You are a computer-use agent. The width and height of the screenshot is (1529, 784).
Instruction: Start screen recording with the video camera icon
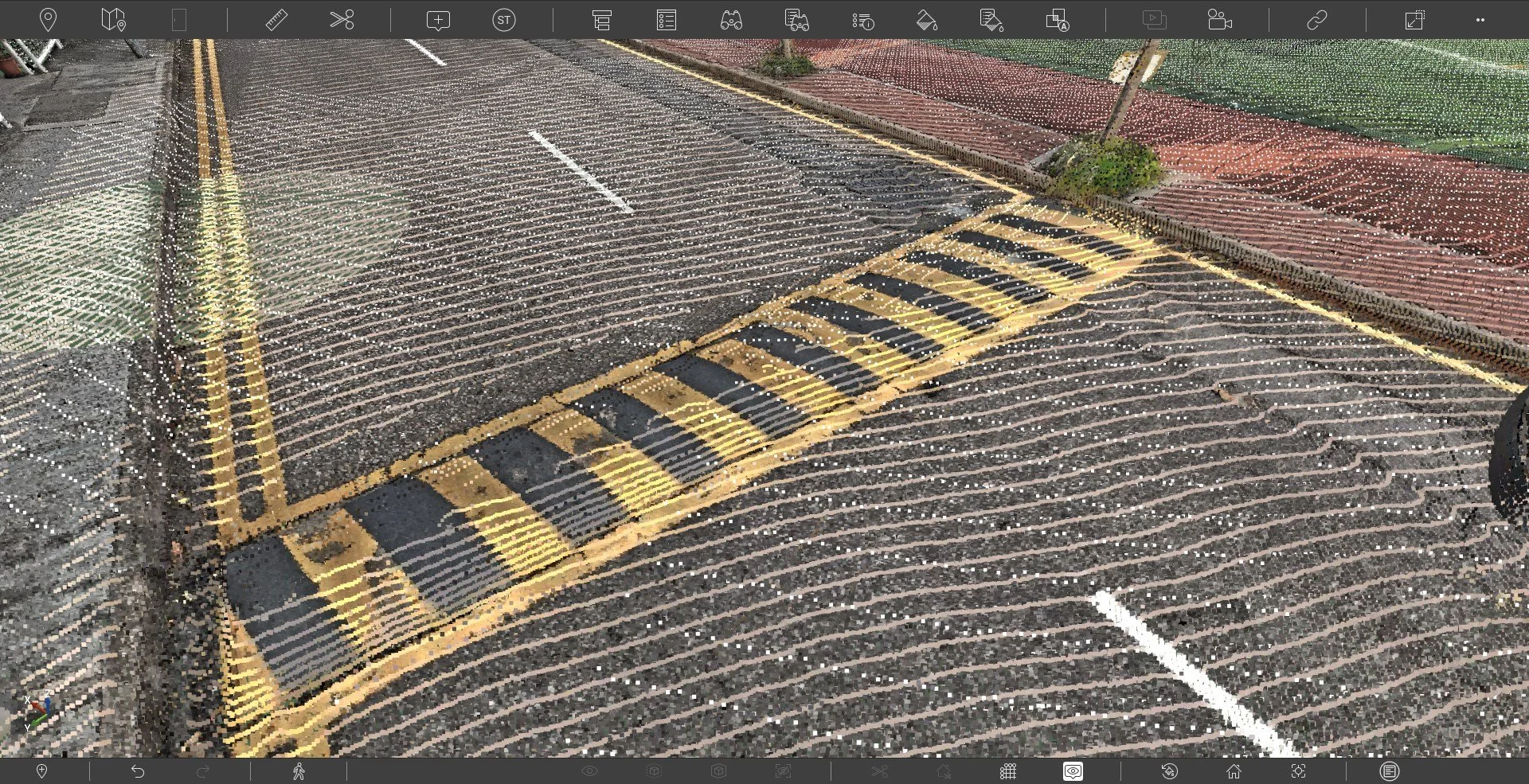pyautogui.click(x=1221, y=20)
